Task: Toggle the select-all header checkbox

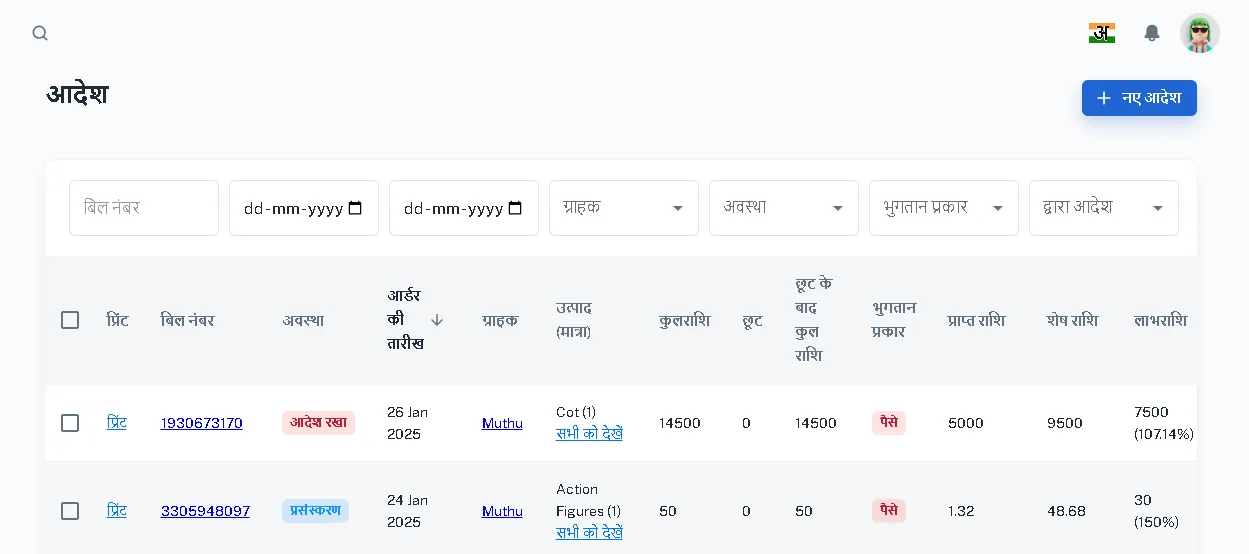Action: (x=70, y=320)
